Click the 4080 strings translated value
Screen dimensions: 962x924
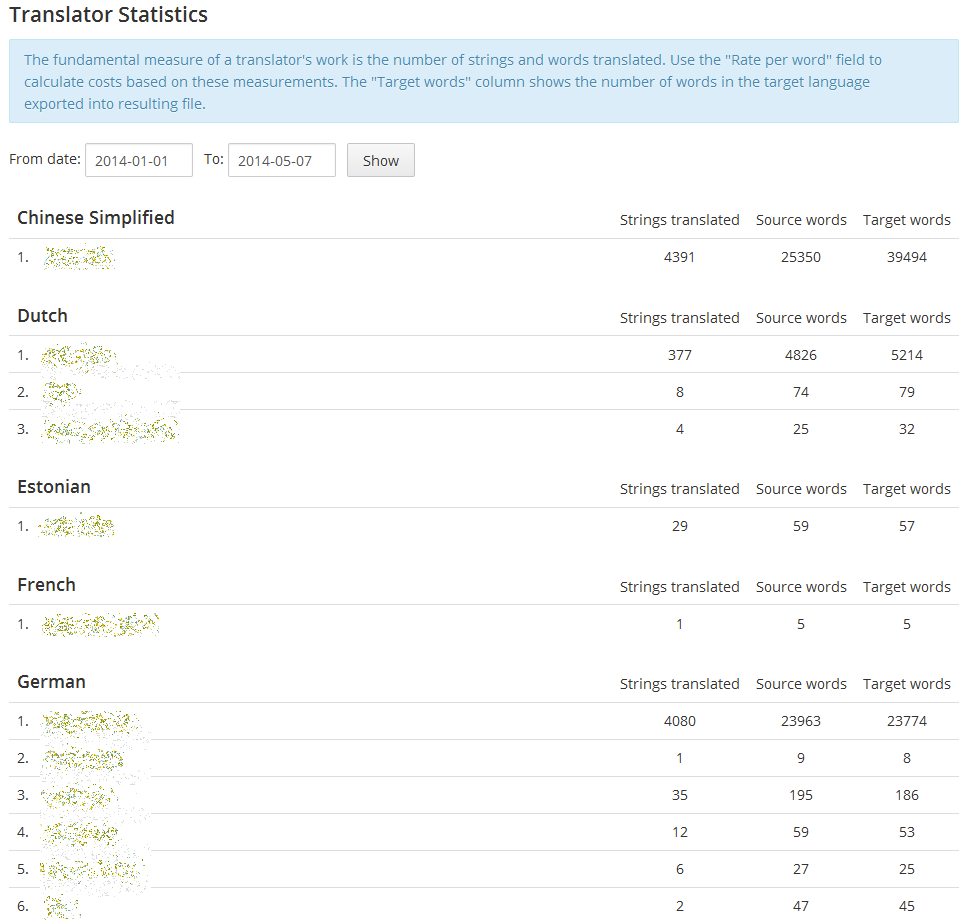pos(680,721)
